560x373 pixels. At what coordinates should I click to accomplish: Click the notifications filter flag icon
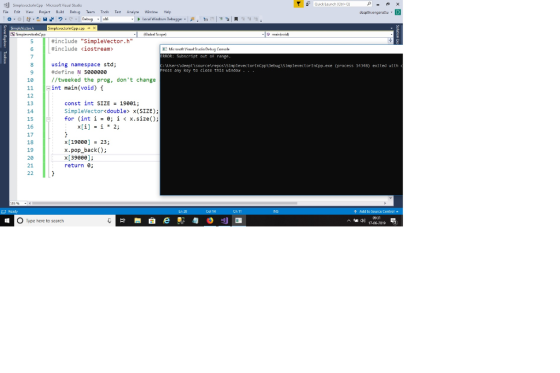[299, 4]
